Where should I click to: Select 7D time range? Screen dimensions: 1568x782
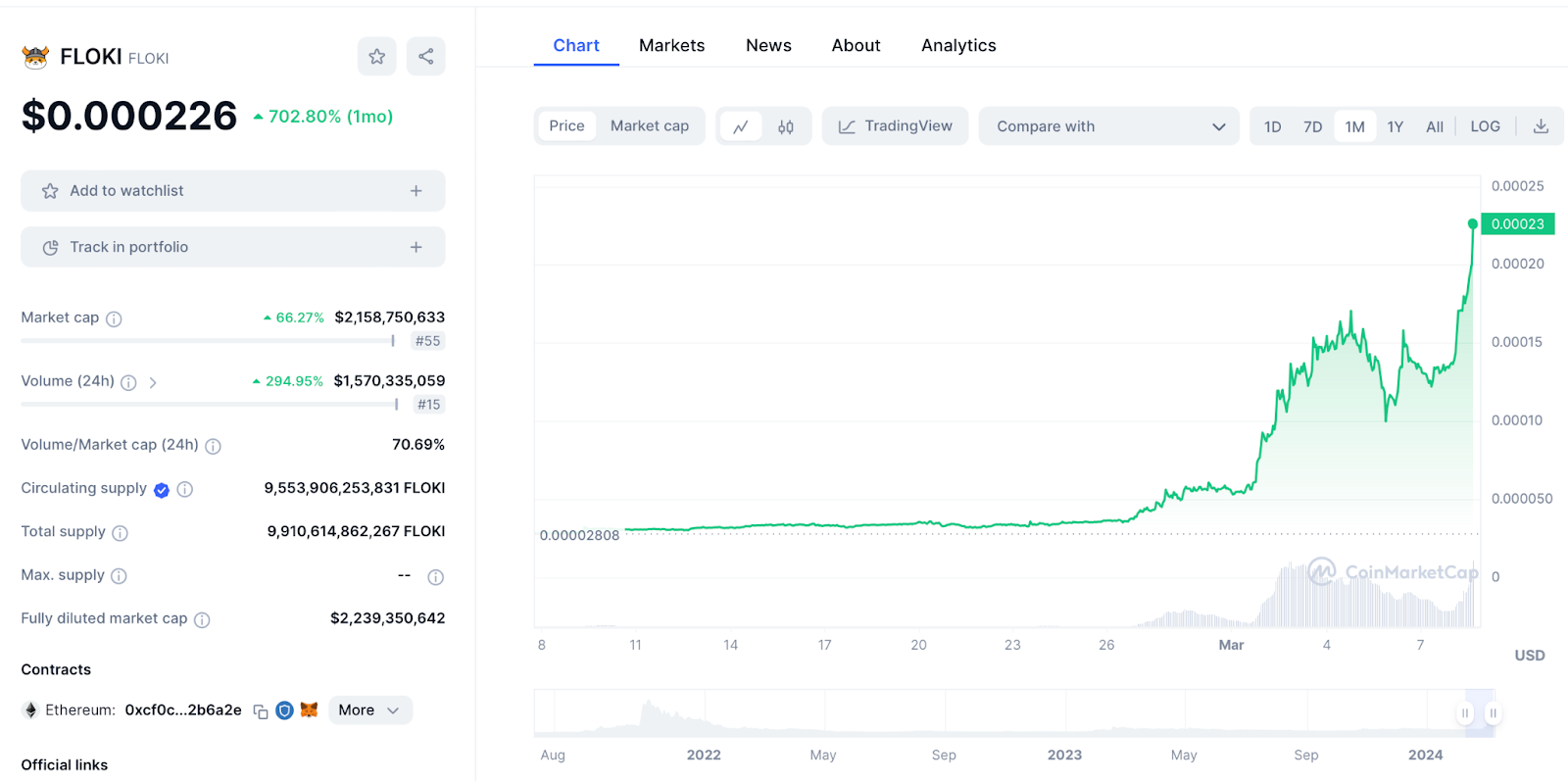pos(1313,126)
